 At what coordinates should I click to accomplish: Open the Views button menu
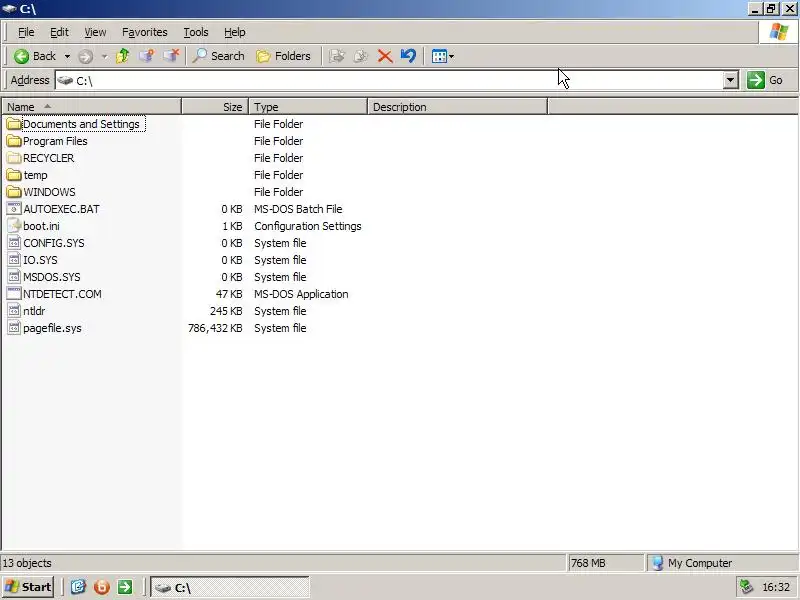click(442, 56)
